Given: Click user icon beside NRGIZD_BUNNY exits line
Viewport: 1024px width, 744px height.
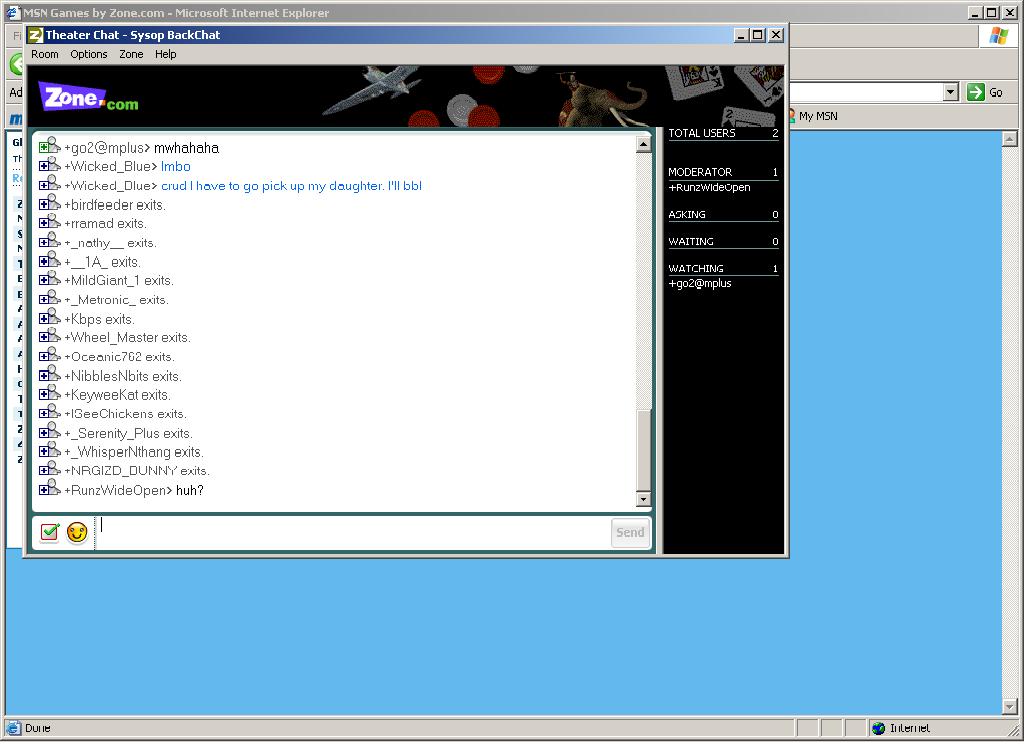Looking at the screenshot, I should click(50, 469).
